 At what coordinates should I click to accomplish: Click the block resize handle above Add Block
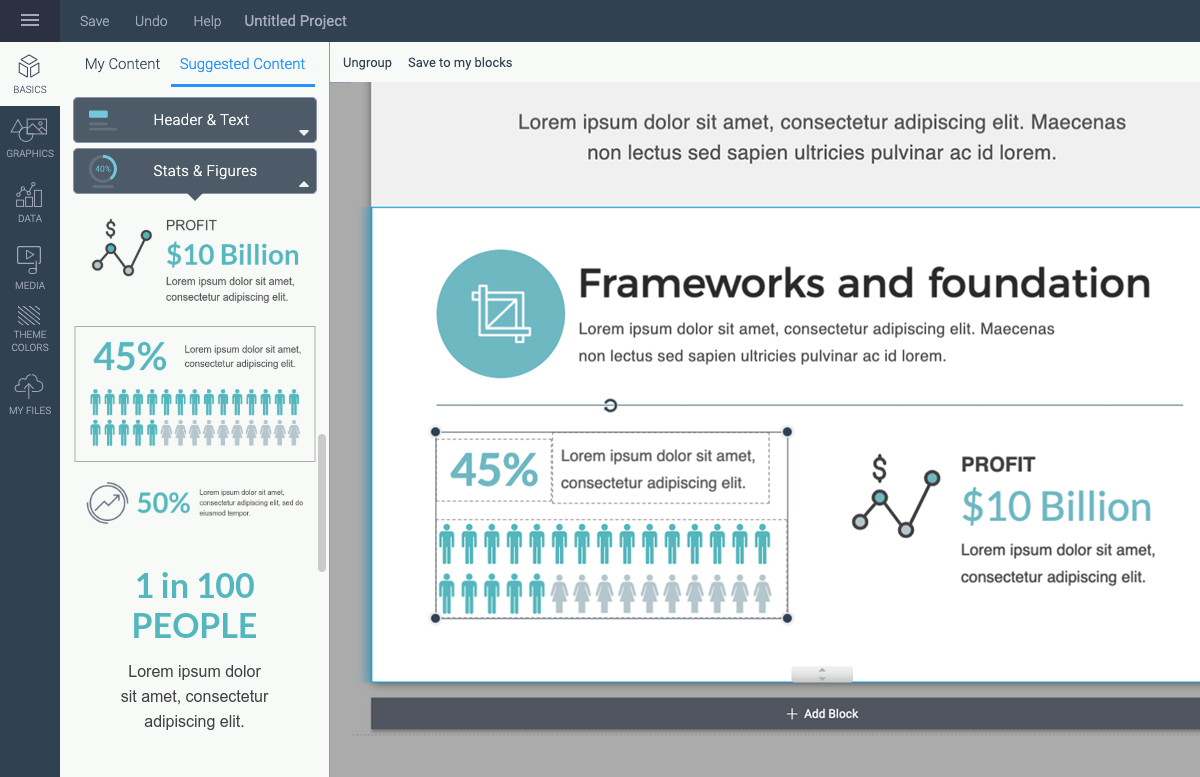(821, 674)
